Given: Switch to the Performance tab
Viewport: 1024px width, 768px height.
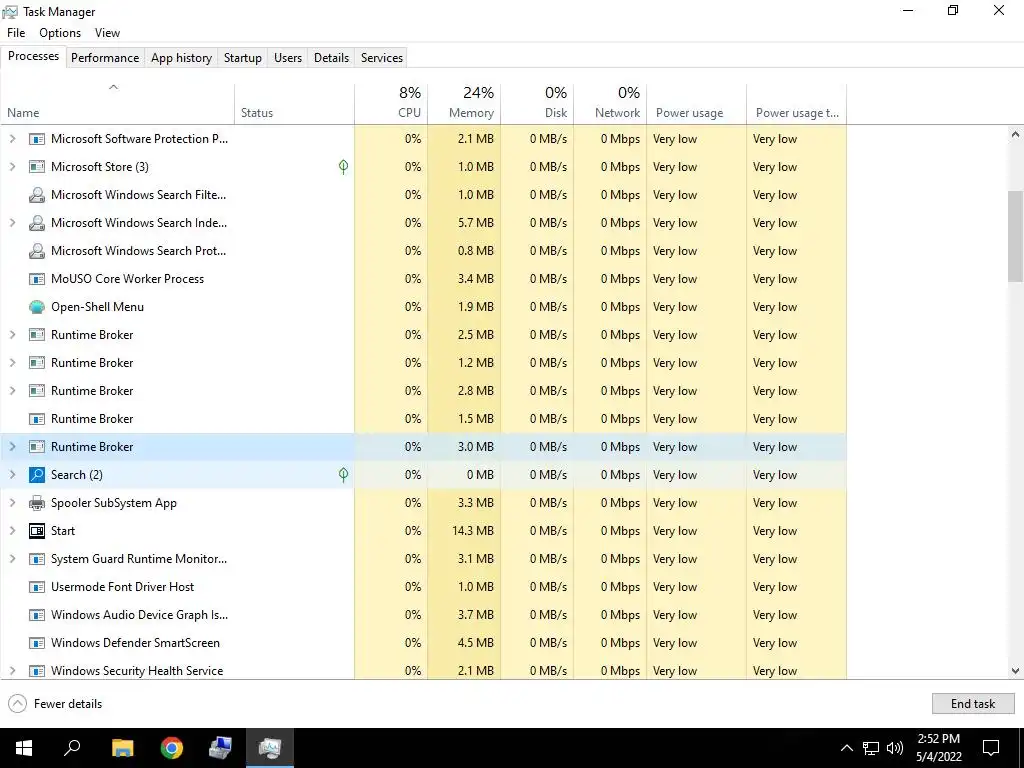Looking at the screenshot, I should (105, 57).
